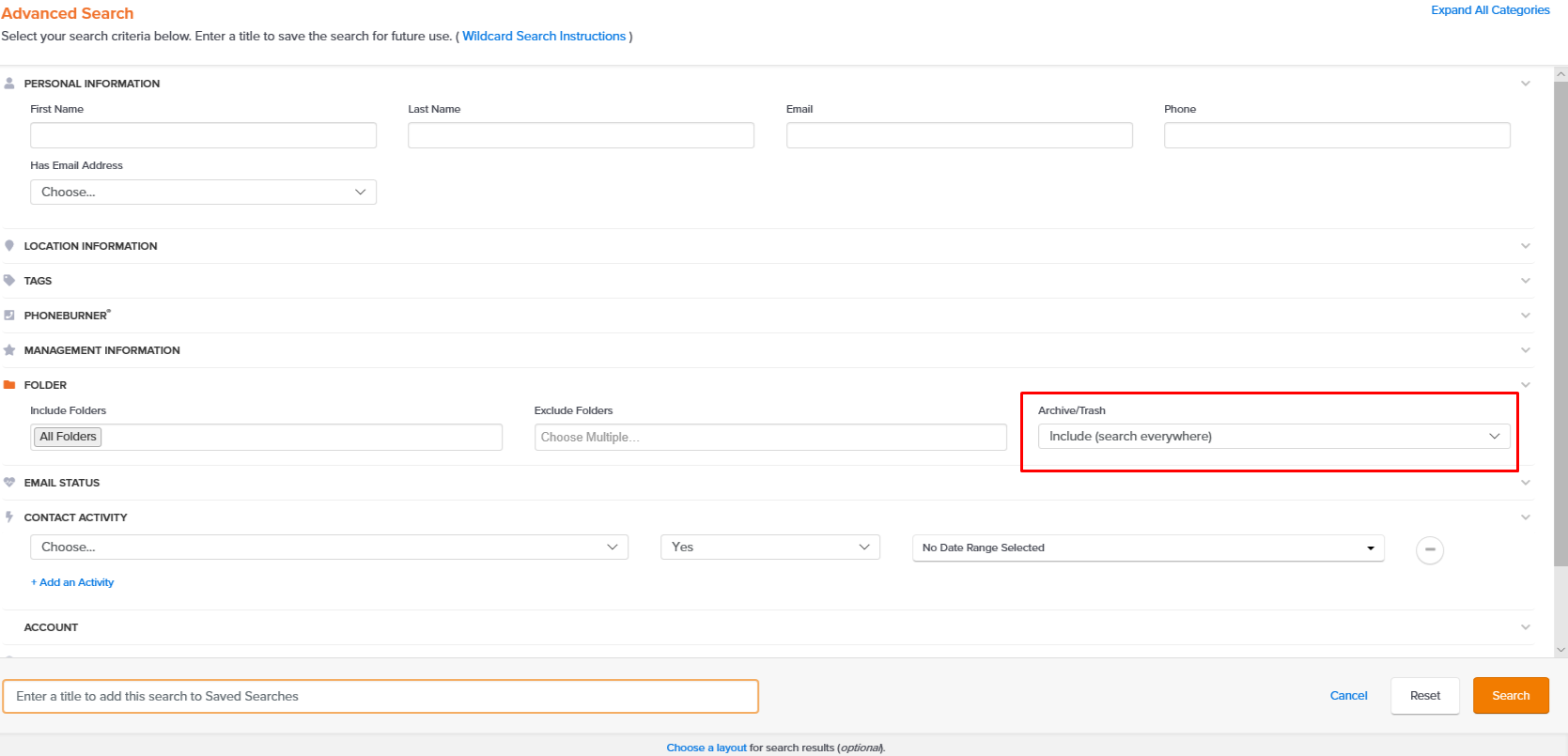Click the LOCATION INFORMATION heading
Screen dimensions: 1568x756
click(90, 246)
